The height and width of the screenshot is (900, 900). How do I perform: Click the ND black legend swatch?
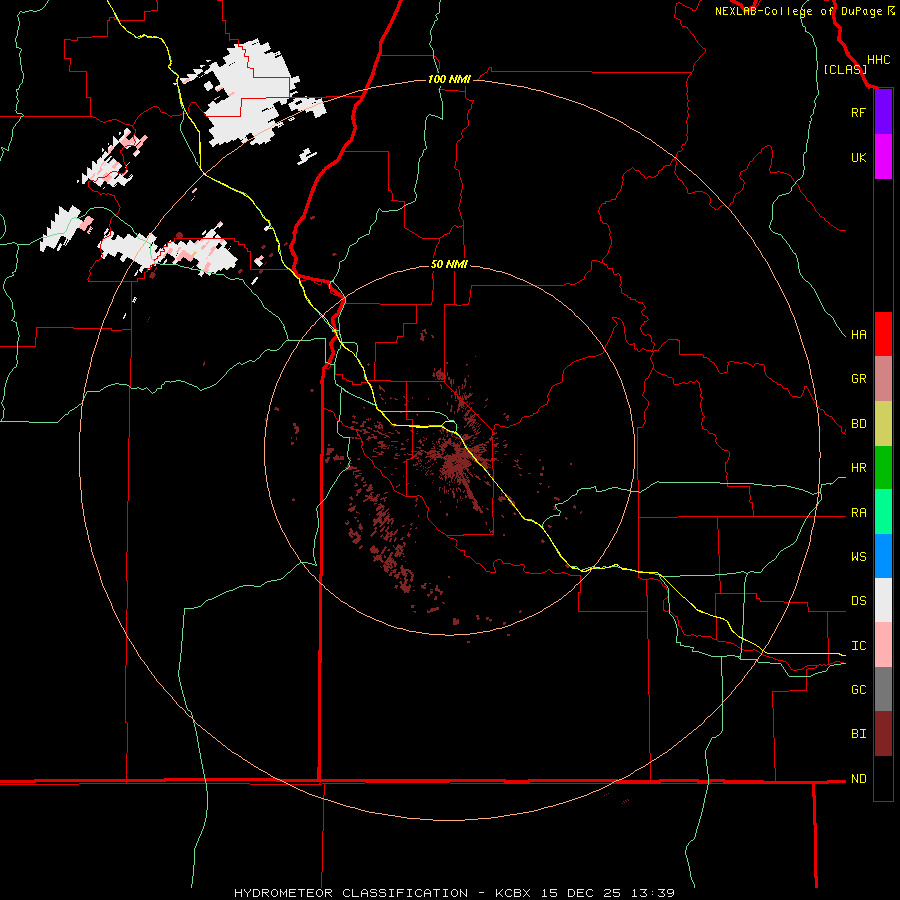click(x=883, y=778)
